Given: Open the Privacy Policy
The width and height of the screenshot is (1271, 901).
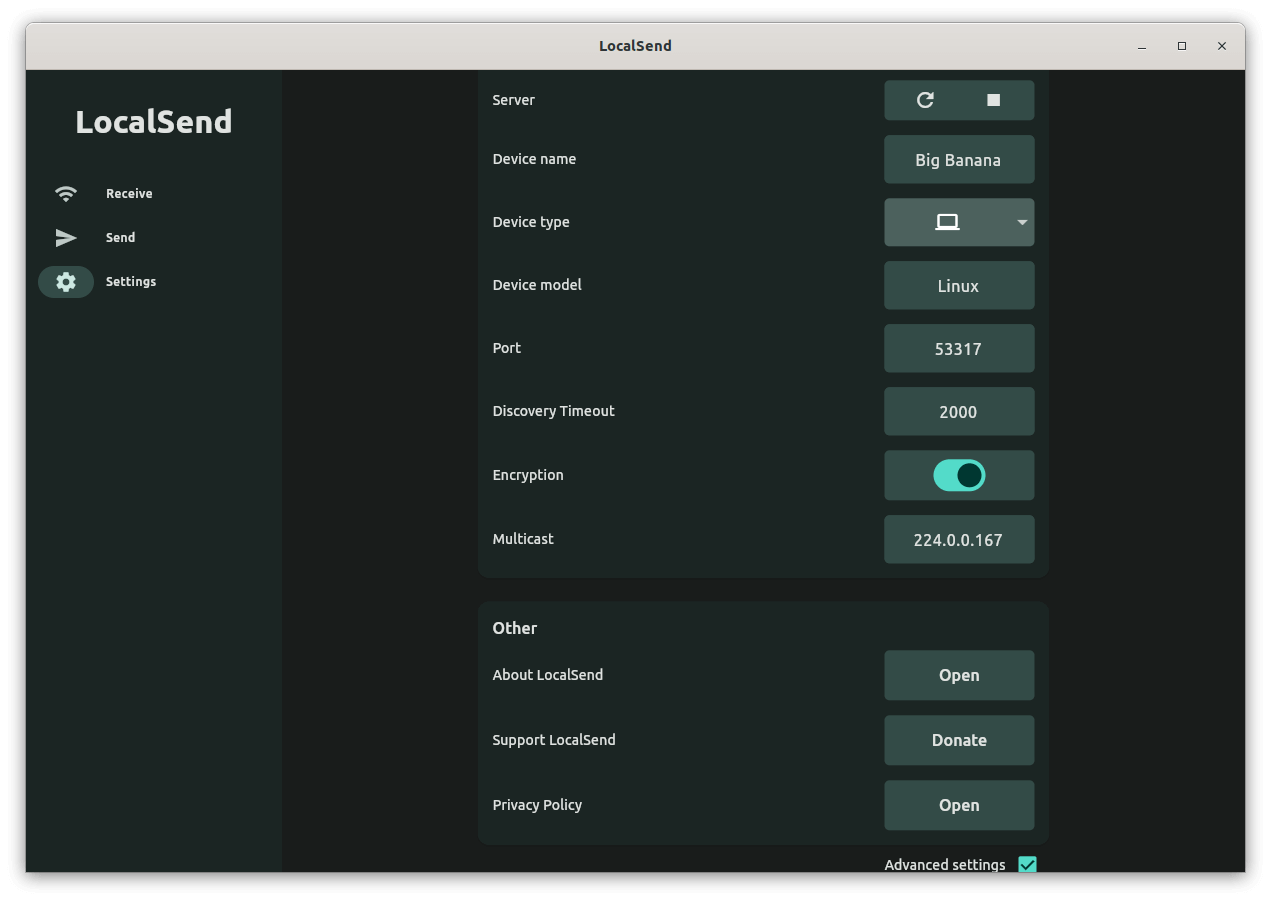Looking at the screenshot, I should coord(958,805).
